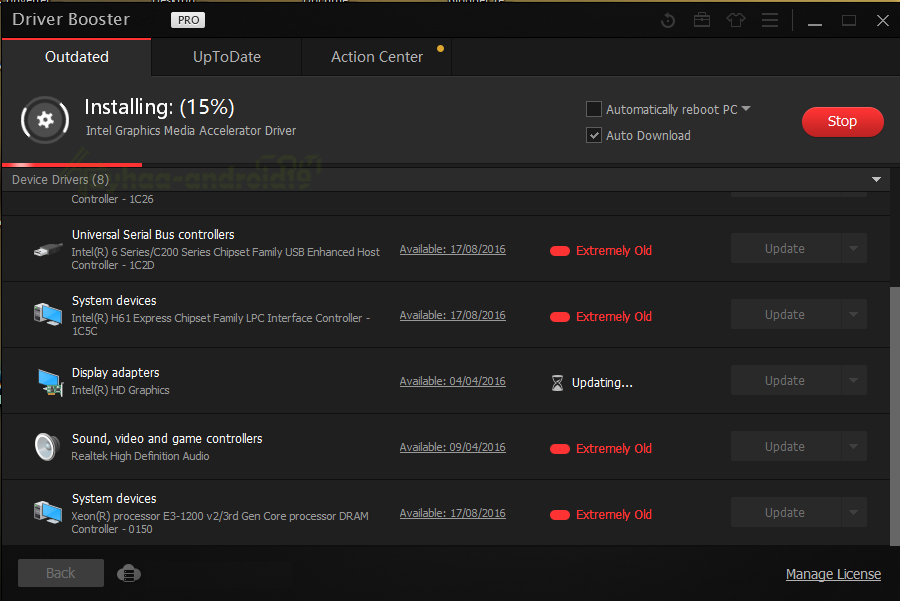This screenshot has height=601, width=900.
Task: Collapse the Device Drivers (8) section
Action: [x=876, y=180]
